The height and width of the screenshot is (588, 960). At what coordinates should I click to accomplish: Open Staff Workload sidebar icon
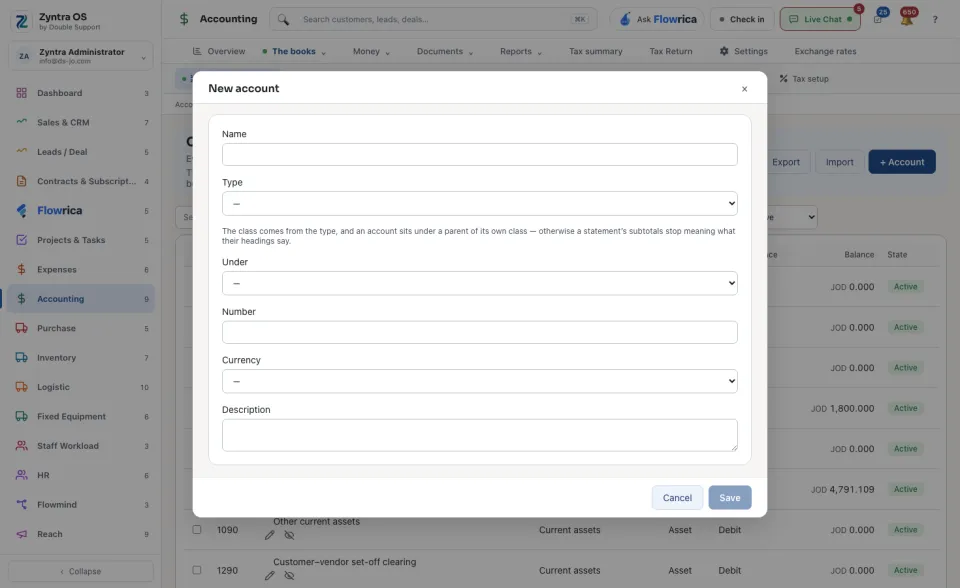coord(21,446)
